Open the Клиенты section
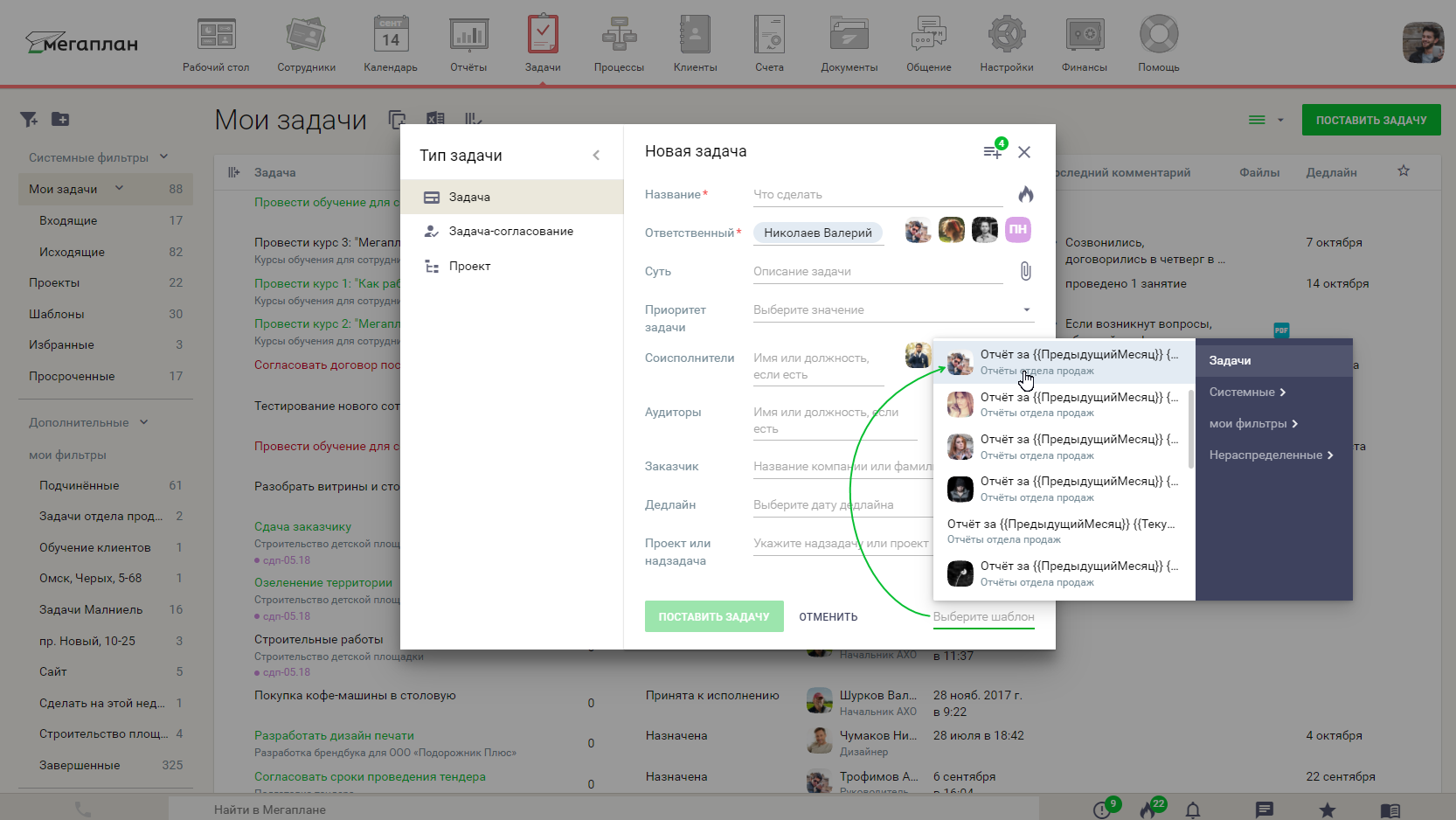 695,44
